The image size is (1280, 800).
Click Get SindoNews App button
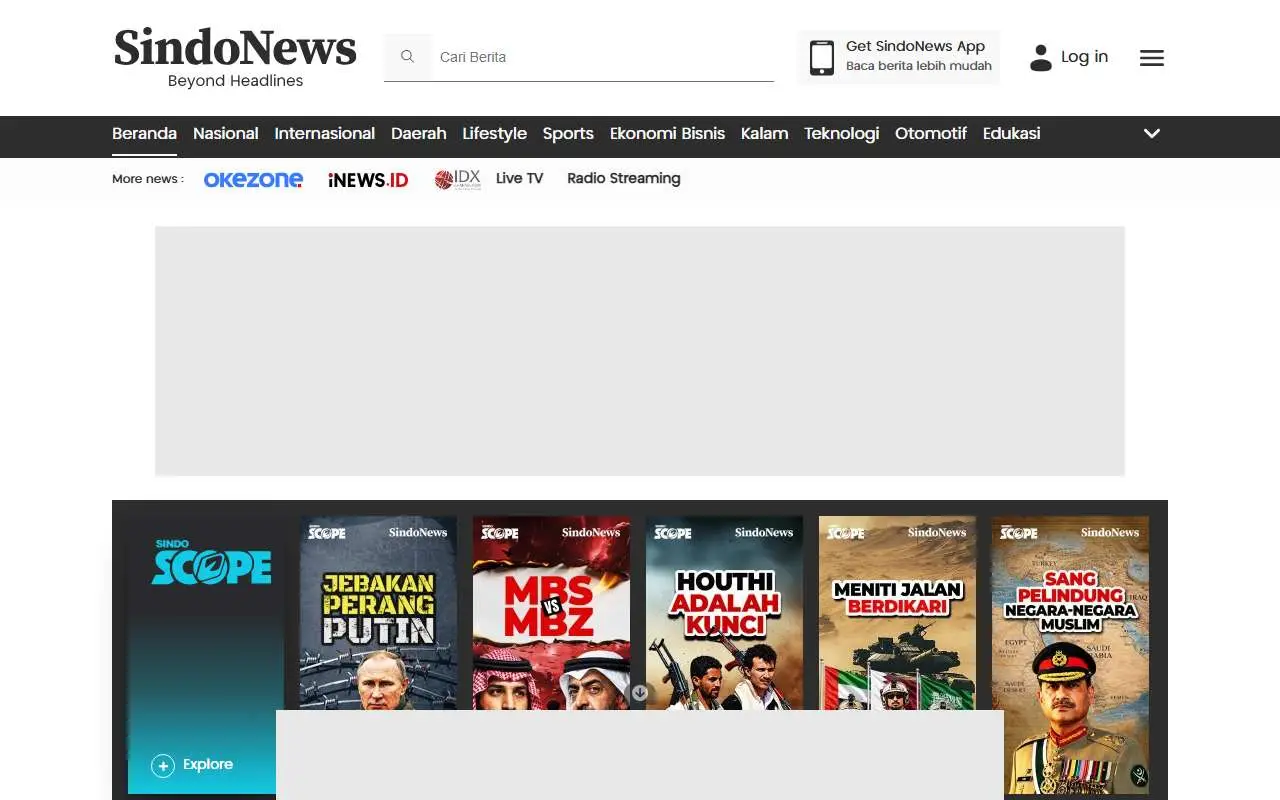(x=899, y=57)
